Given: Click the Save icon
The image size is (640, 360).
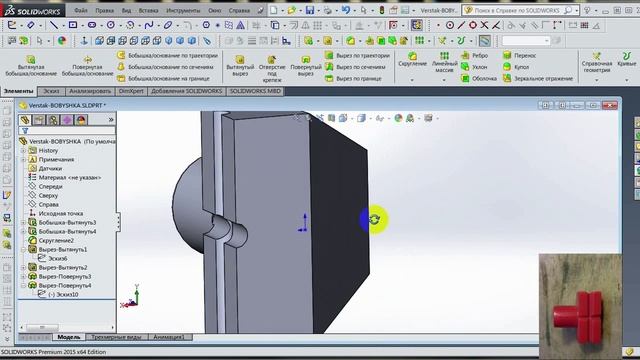Looking at the screenshot, I should point(310,10).
